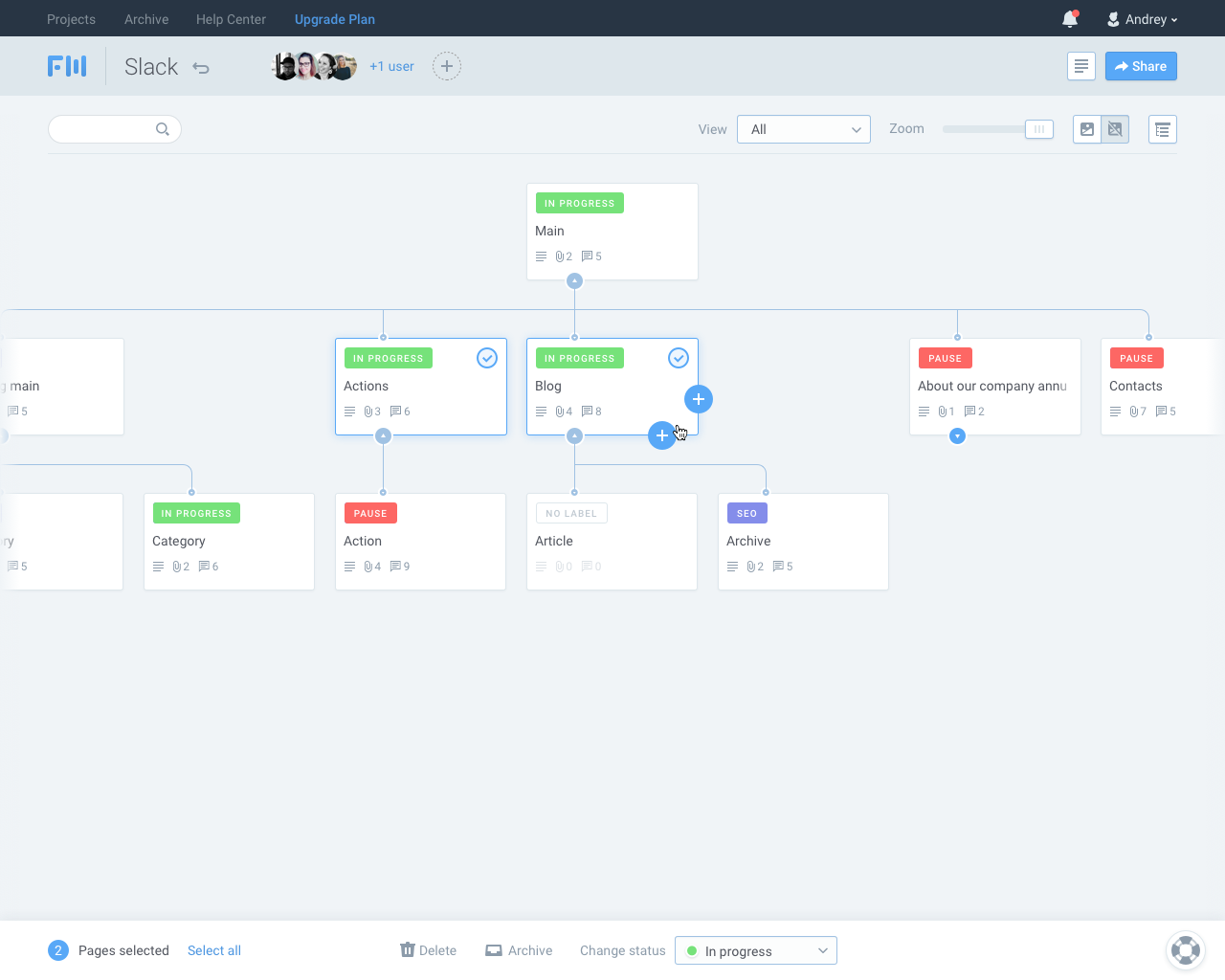Open the project description notes icon

pyautogui.click(x=1081, y=66)
